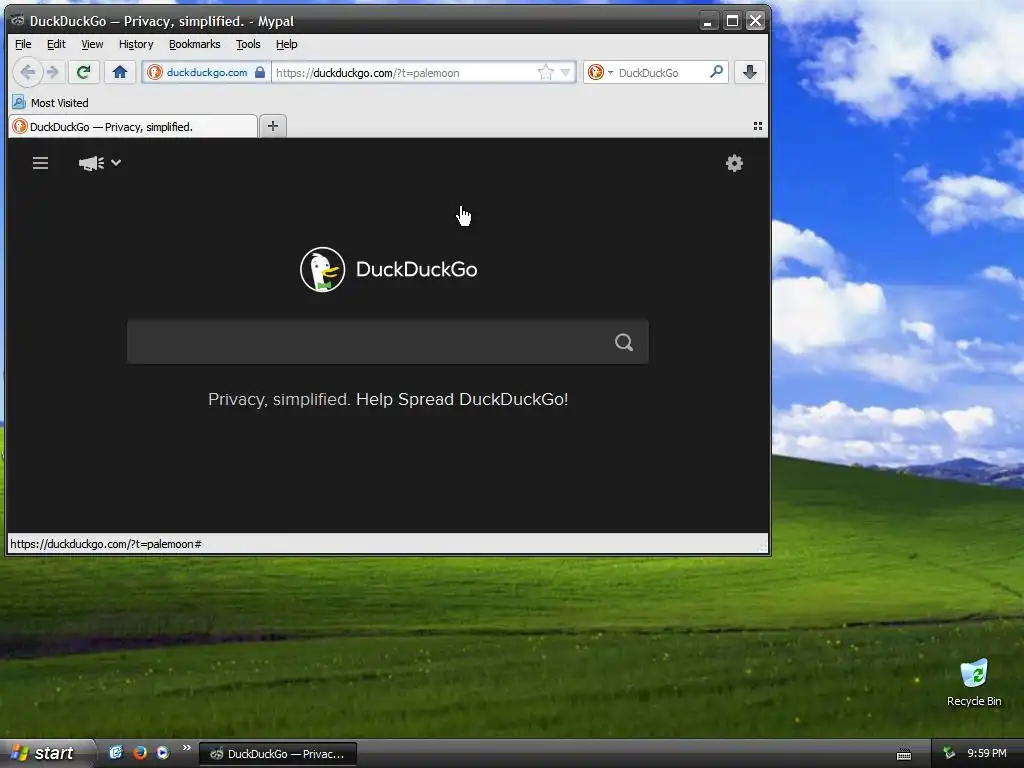Click the tab groups grid icon

point(758,126)
